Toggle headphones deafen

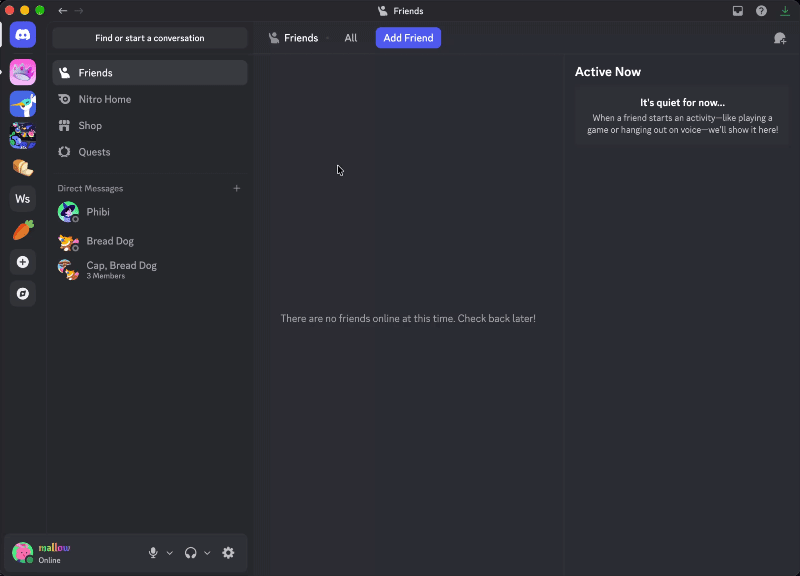191,553
